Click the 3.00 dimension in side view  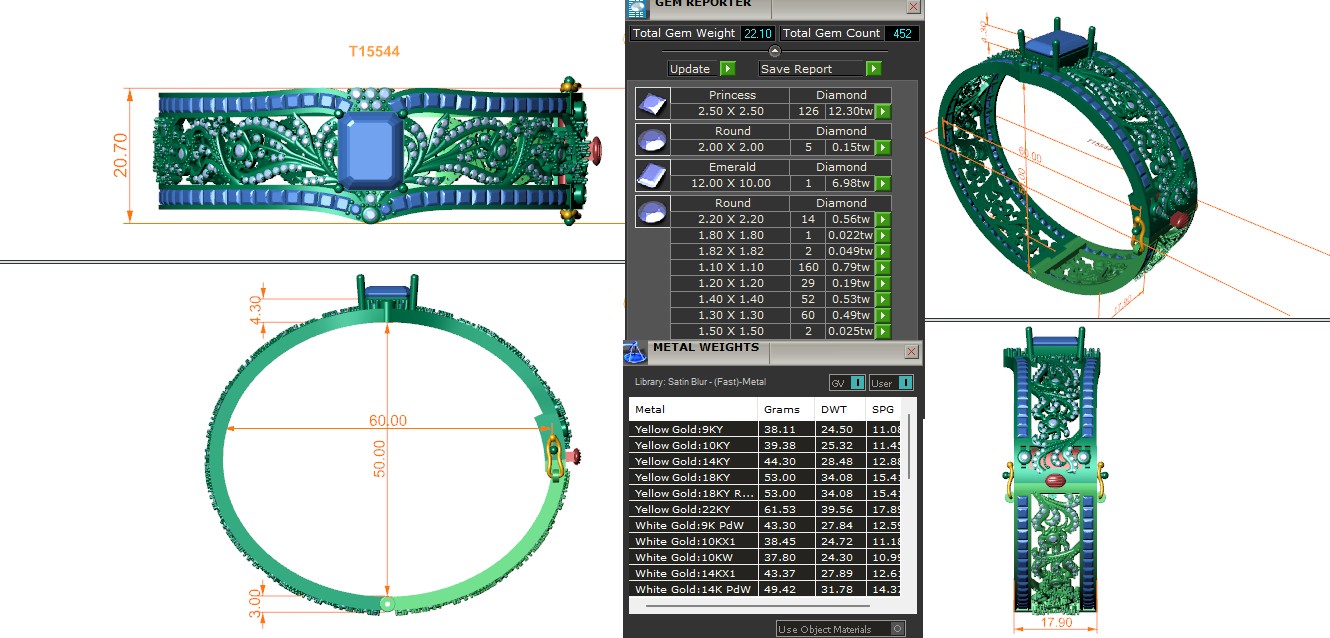(x=256, y=602)
